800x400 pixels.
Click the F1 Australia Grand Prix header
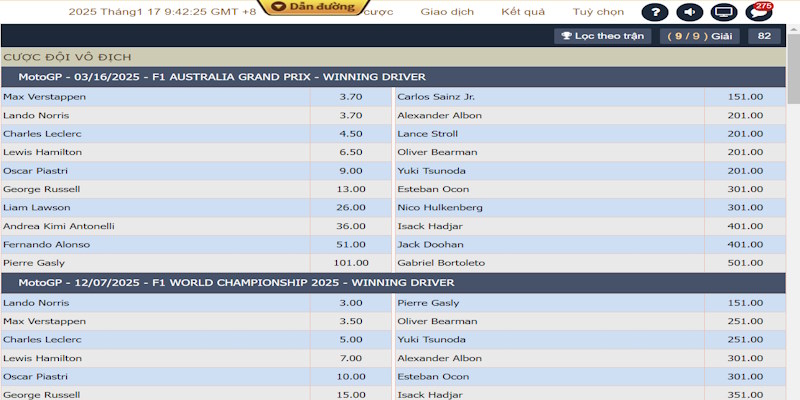[x=393, y=77]
